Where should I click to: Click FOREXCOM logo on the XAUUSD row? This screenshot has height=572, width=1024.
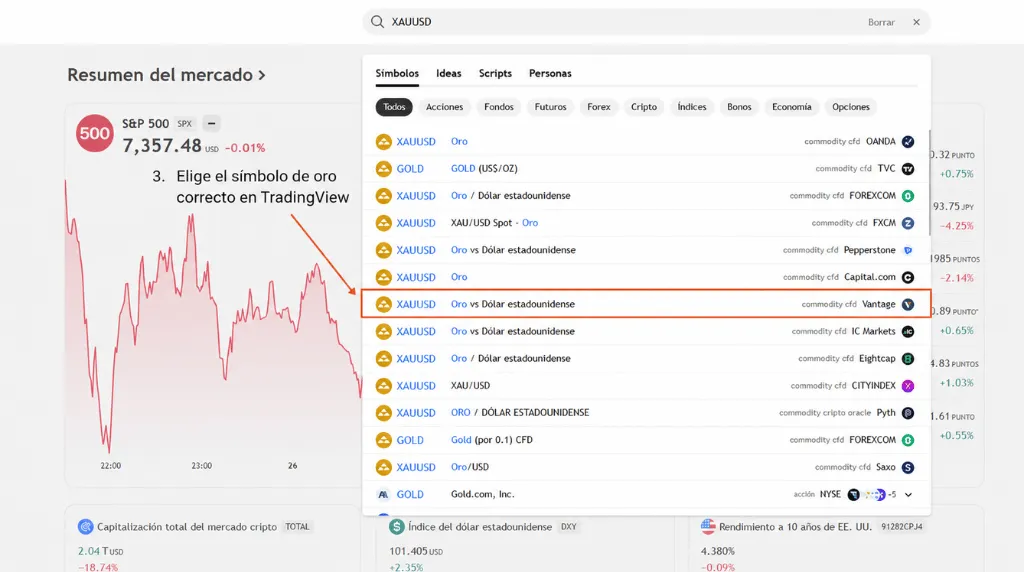click(x=908, y=196)
